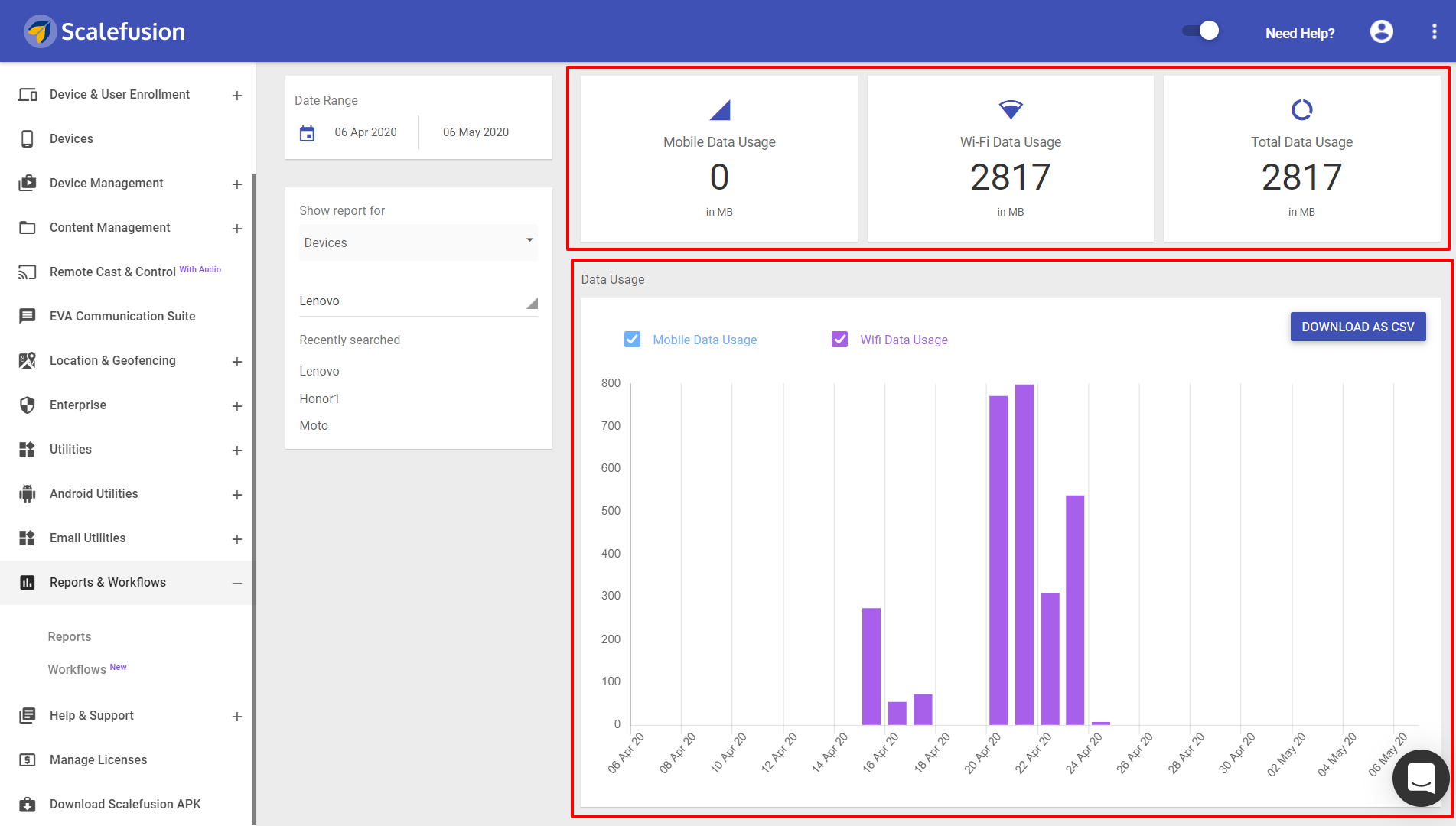
Task: Click the Enterprise shield icon
Action: coord(28,405)
